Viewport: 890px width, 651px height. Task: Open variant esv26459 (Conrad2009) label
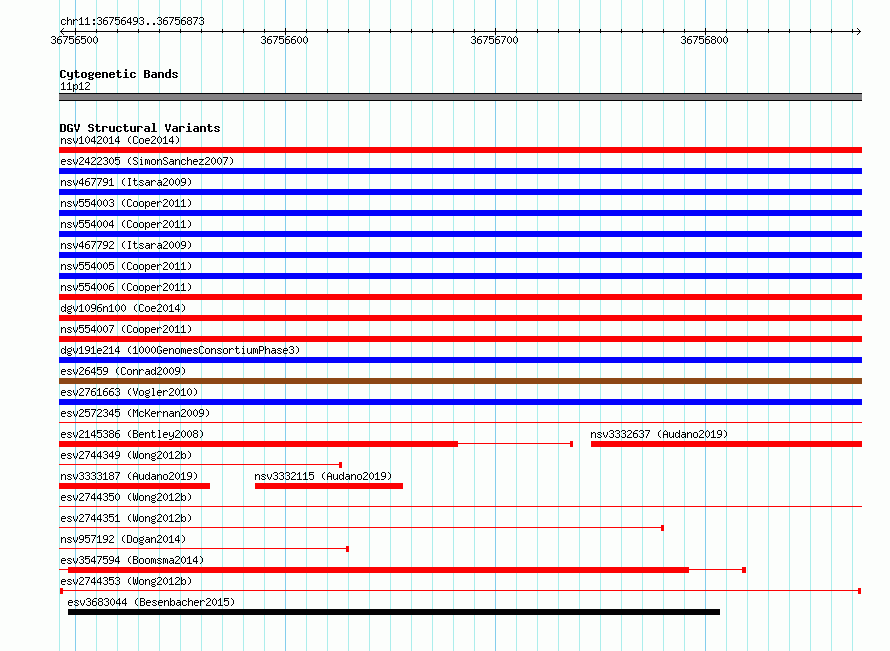pos(123,371)
